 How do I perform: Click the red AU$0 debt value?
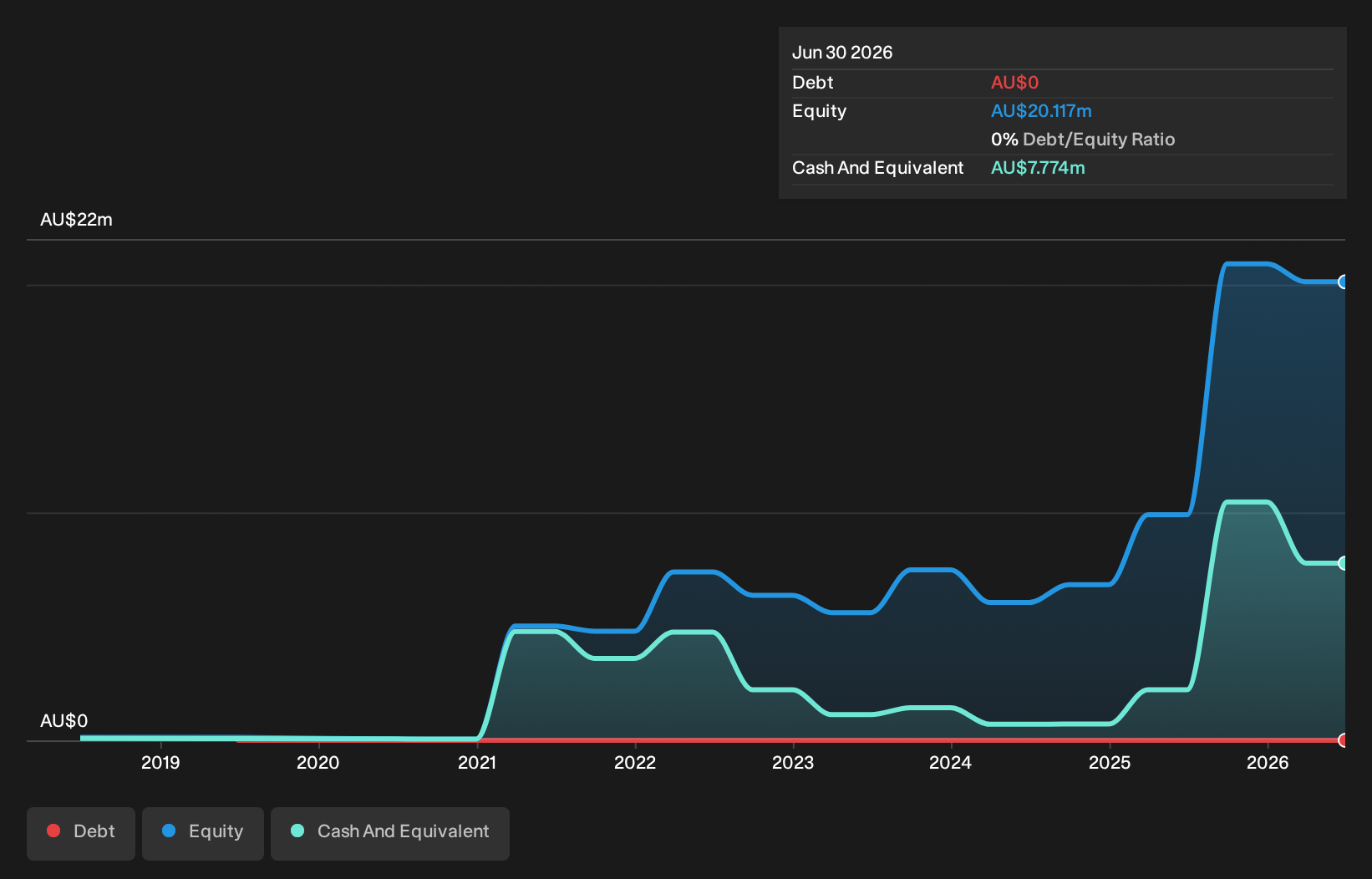tap(1014, 83)
